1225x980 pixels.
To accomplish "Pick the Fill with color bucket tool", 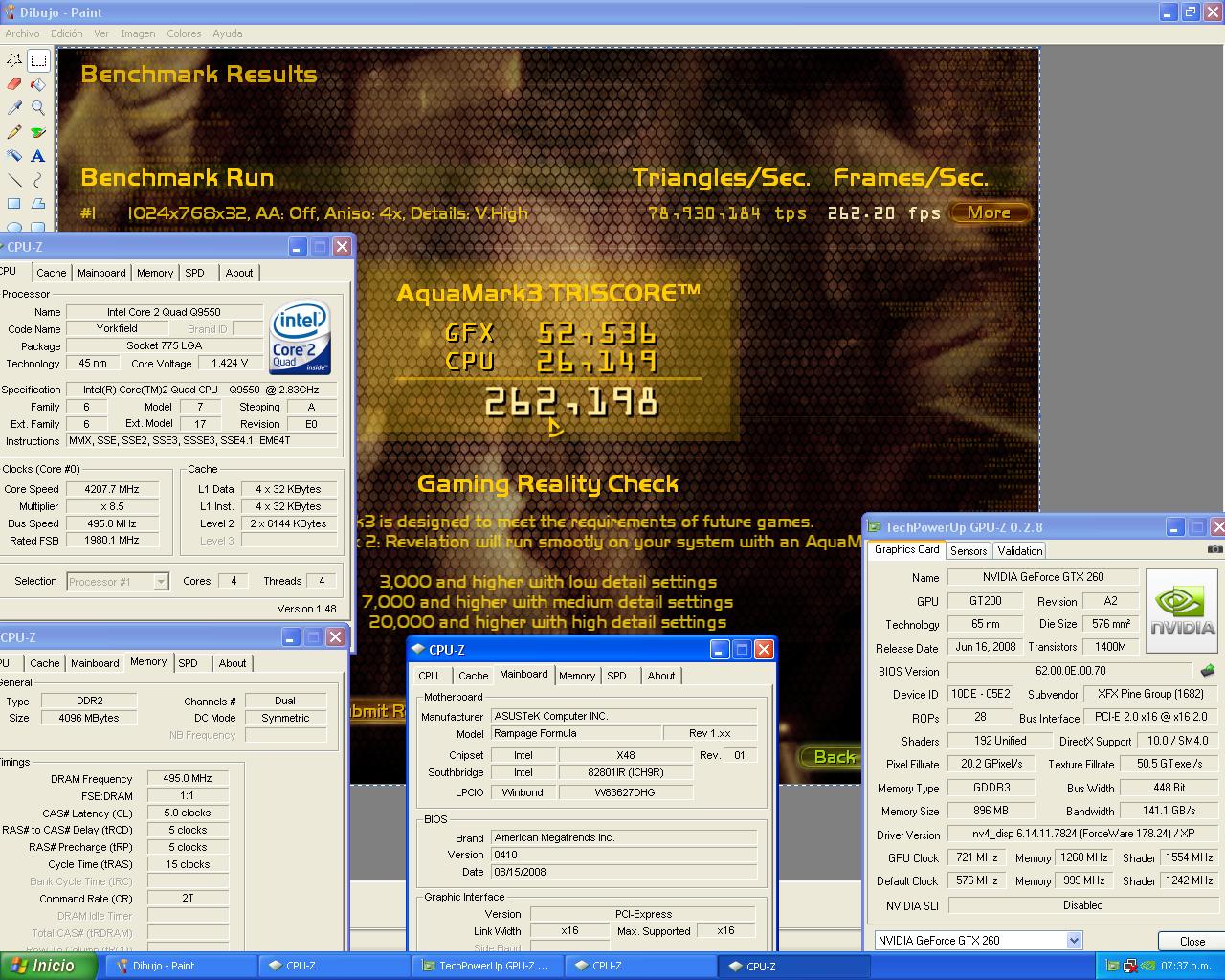I will [x=38, y=84].
